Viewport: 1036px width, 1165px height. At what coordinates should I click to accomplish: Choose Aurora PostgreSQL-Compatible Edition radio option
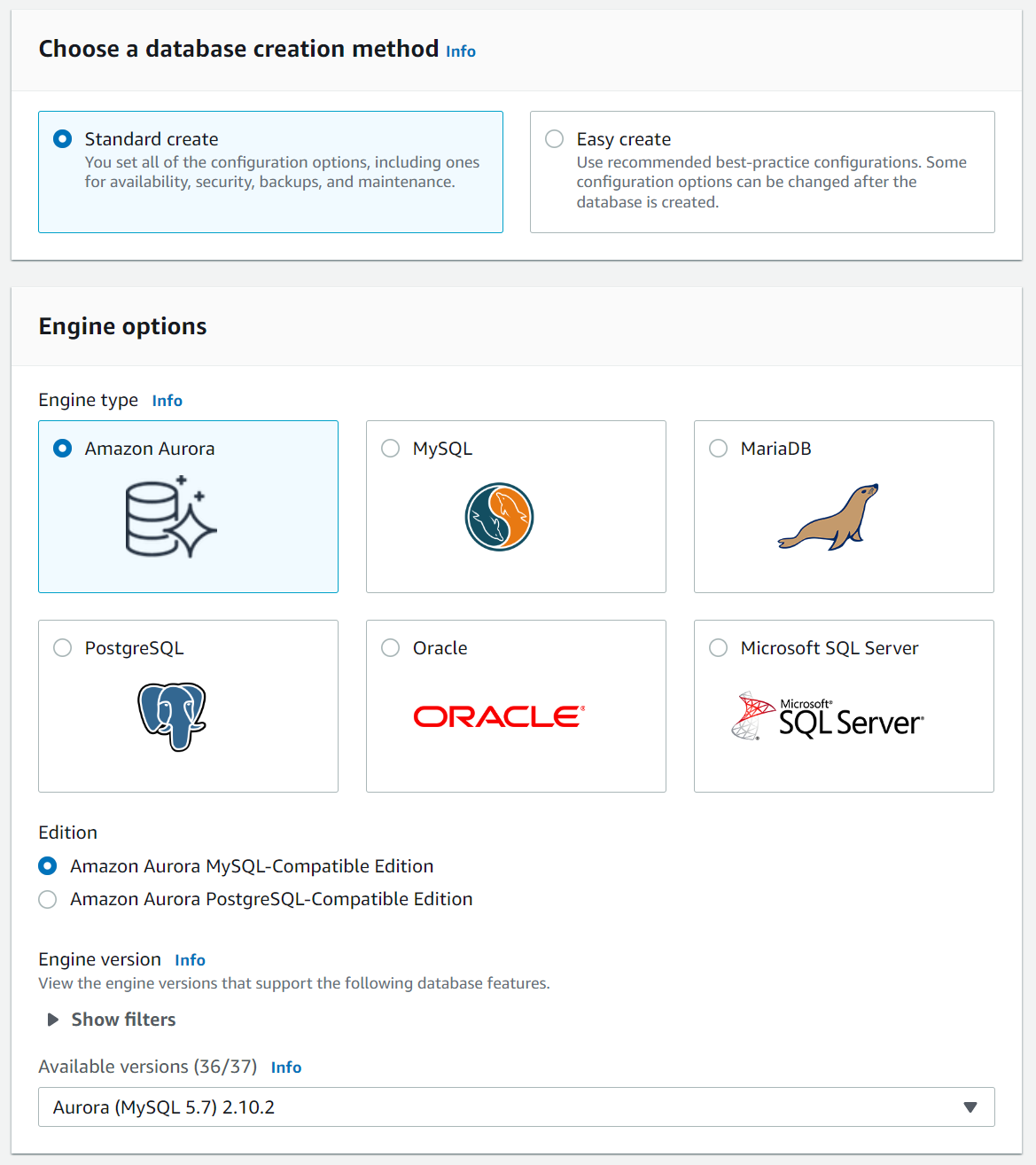(48, 900)
